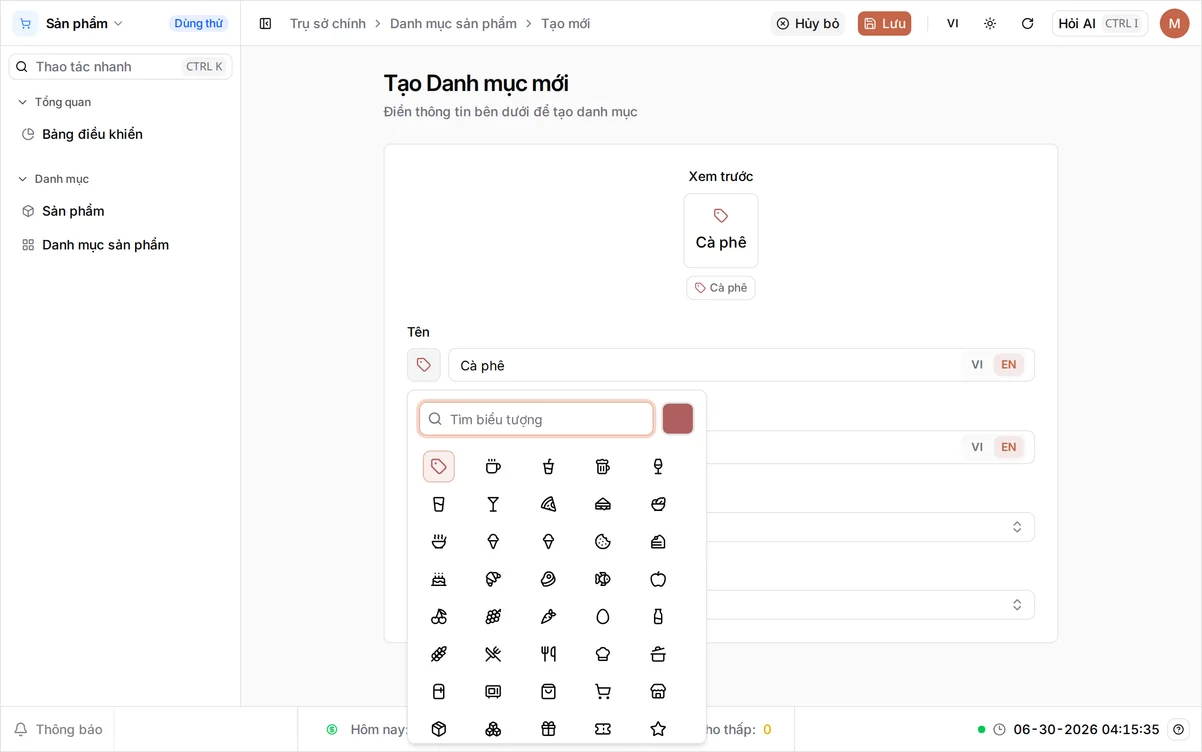Pick the croissant icon
Viewport: 1202px width, 752px height.
pyautogui.click(x=493, y=579)
